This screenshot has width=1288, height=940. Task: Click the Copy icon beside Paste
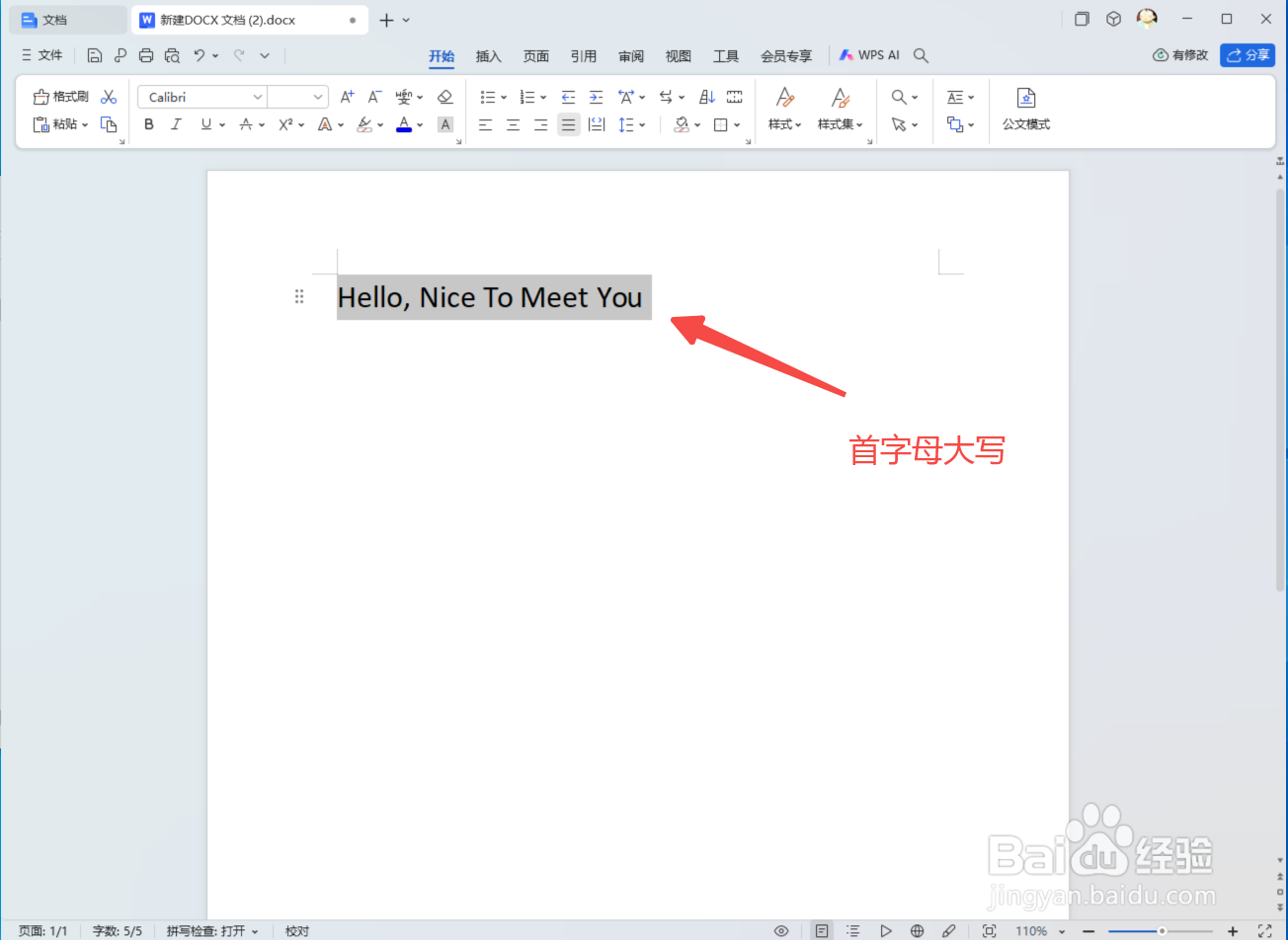click(x=109, y=124)
